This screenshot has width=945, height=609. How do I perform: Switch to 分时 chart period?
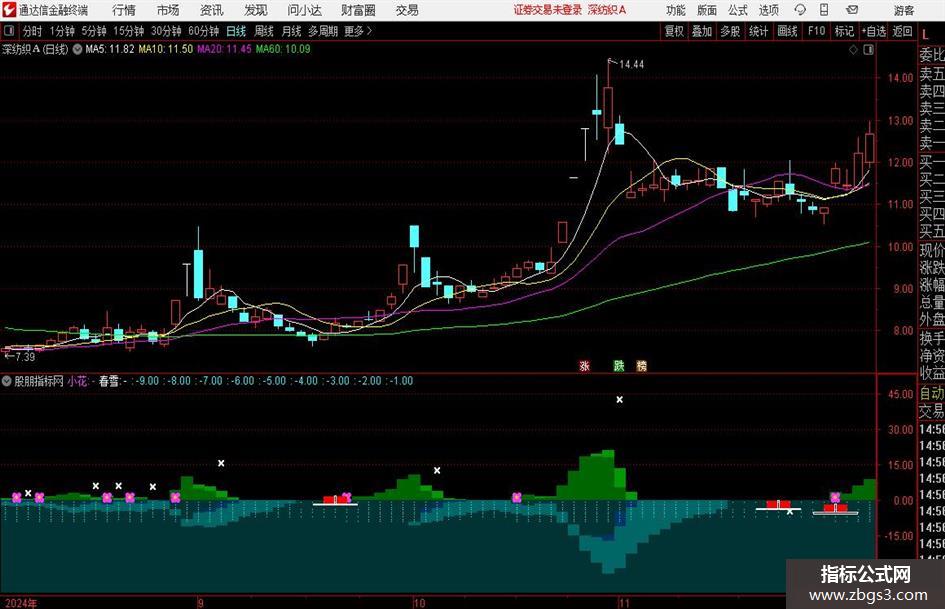(x=32, y=31)
